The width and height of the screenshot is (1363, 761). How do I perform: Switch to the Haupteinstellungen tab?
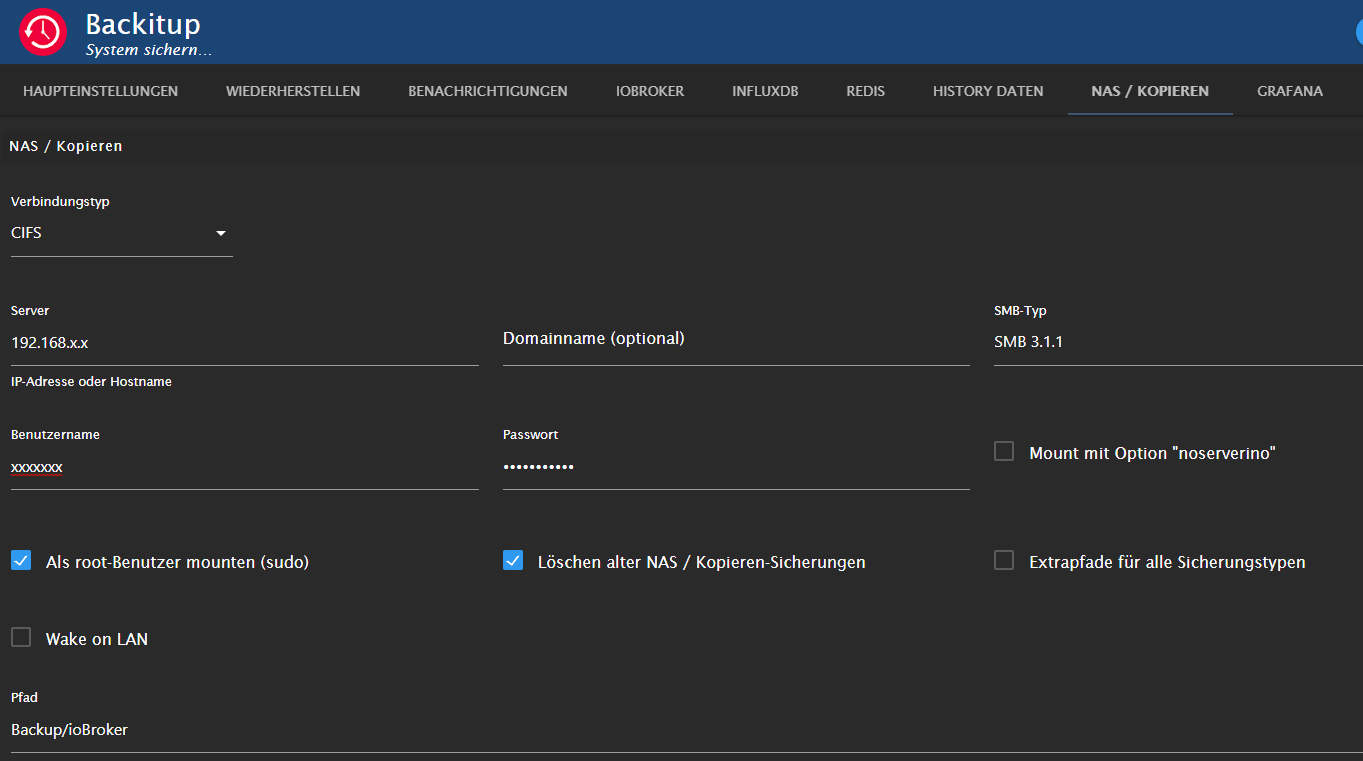100,91
